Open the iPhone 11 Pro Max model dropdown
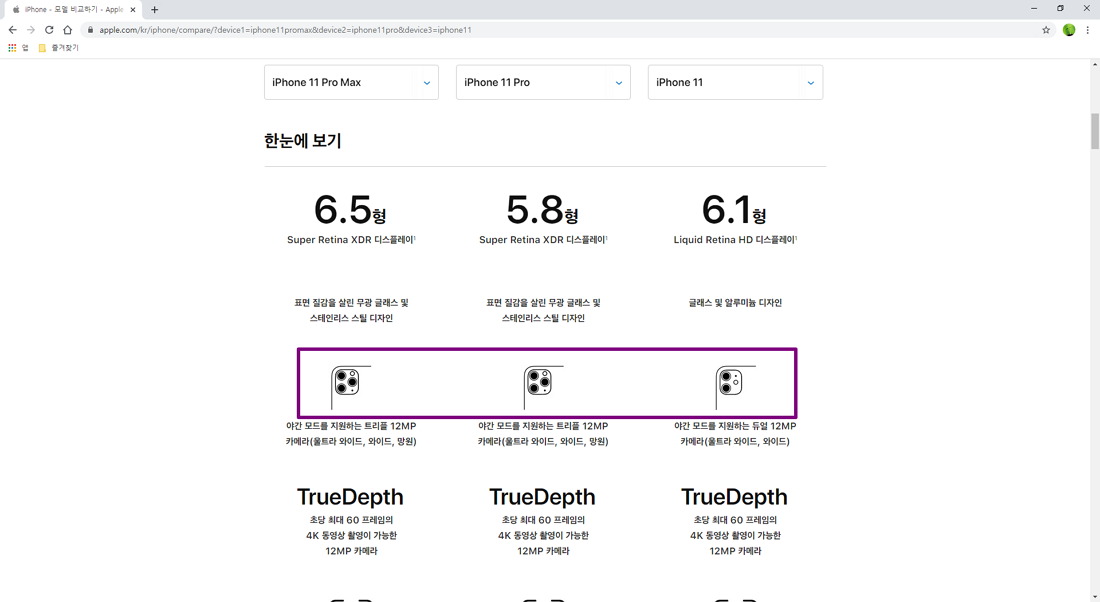 point(351,82)
